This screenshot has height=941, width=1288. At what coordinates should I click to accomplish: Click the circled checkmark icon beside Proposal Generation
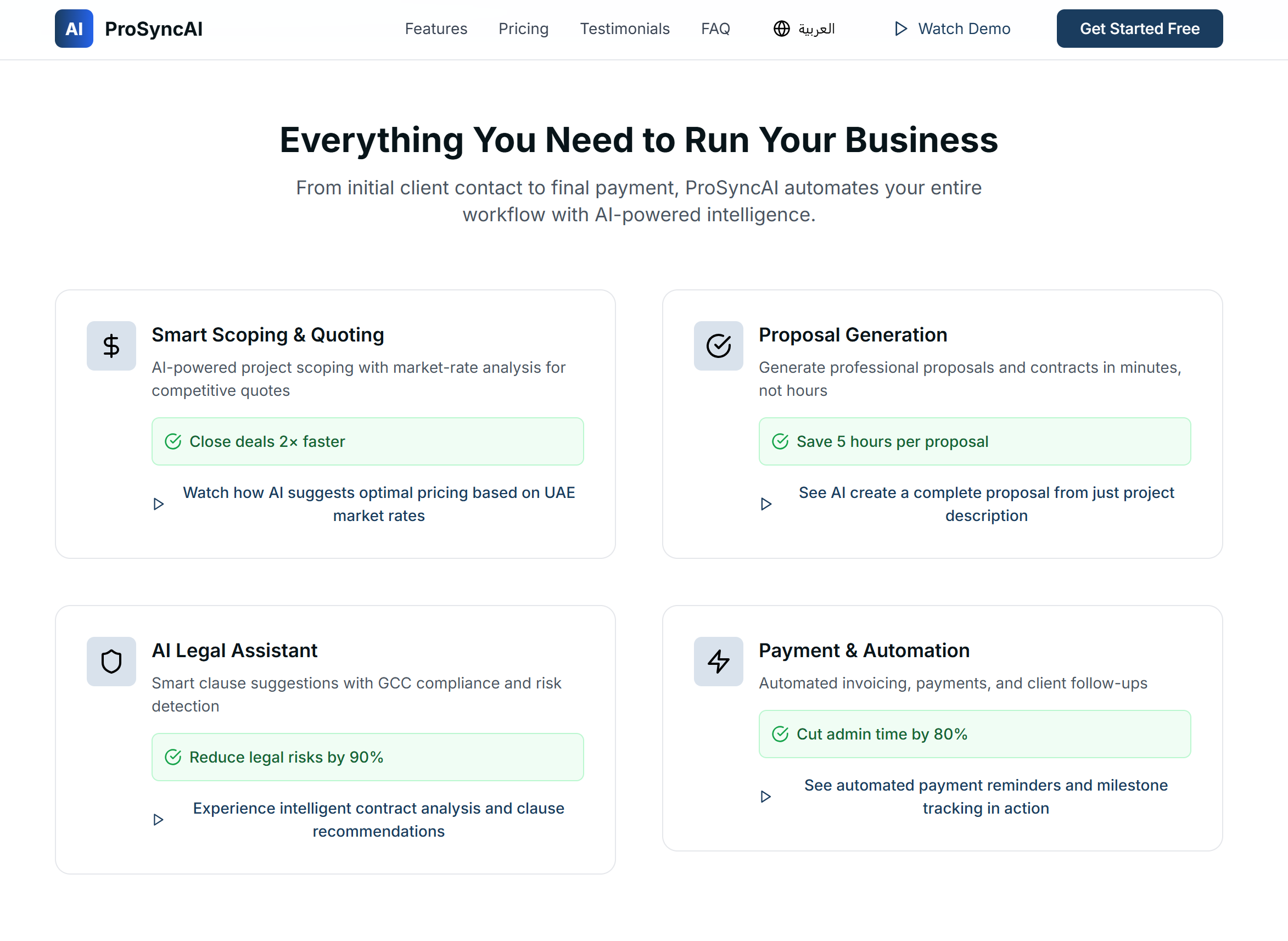(x=718, y=346)
